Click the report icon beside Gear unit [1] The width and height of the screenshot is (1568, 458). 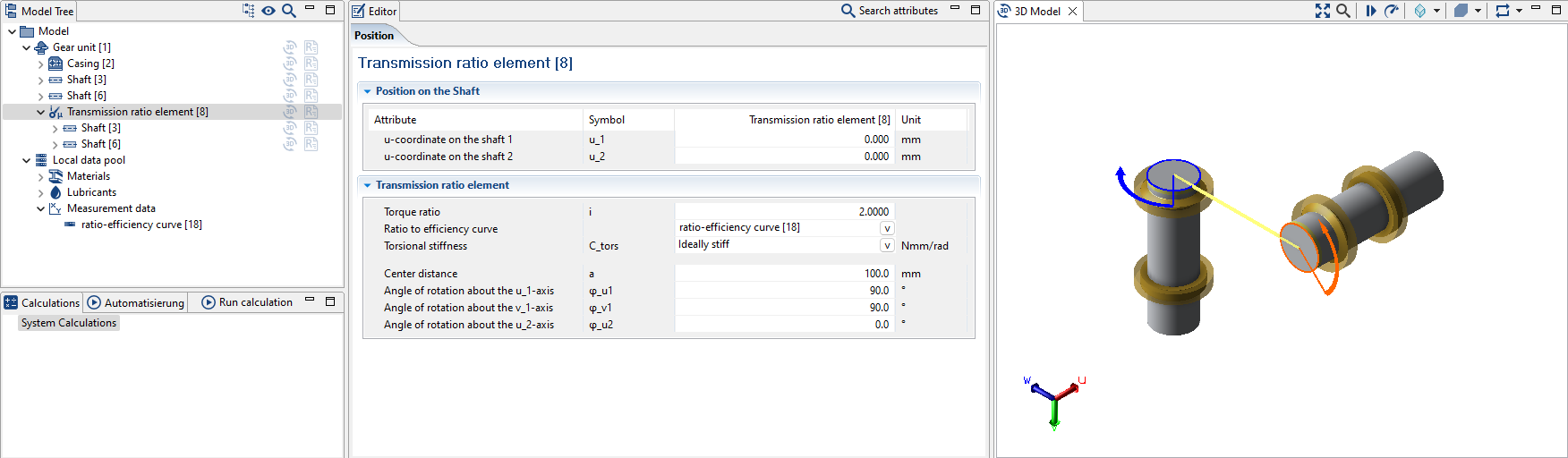tap(311, 47)
